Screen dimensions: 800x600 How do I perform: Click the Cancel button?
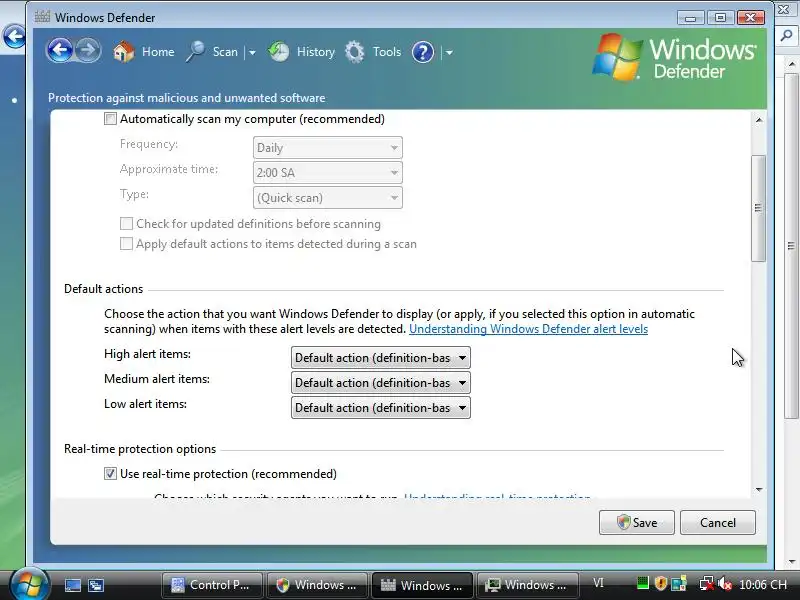[718, 522]
